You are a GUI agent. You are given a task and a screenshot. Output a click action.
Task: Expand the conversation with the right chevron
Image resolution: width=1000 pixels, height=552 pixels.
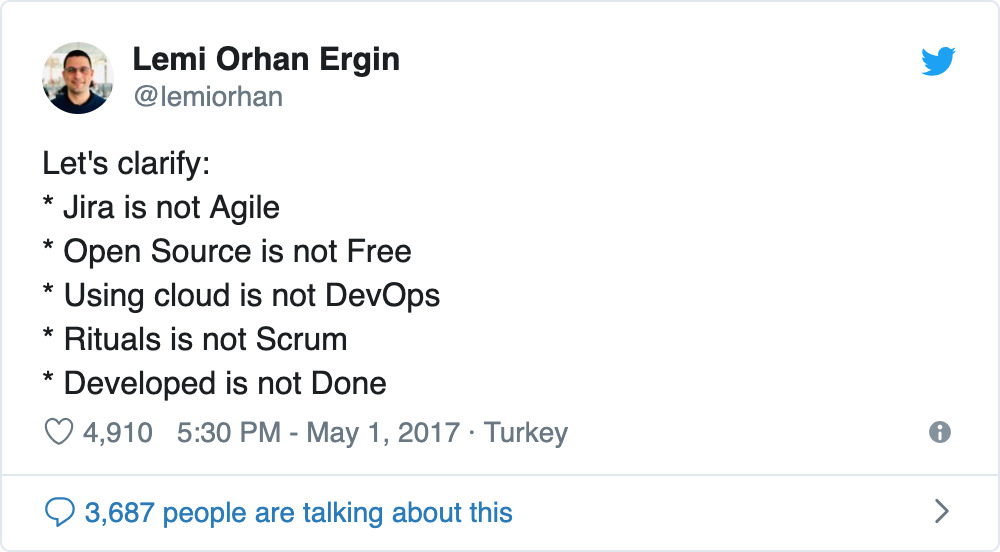coord(942,511)
